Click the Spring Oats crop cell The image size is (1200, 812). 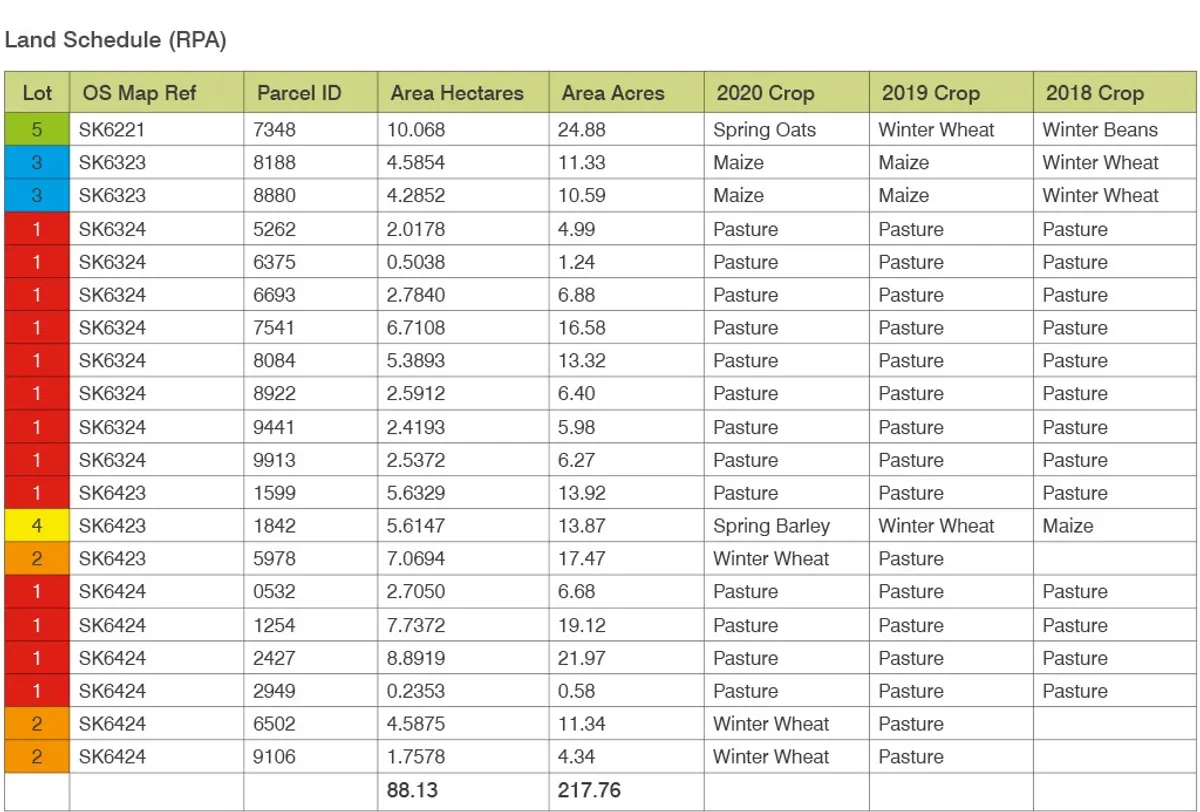(787, 129)
